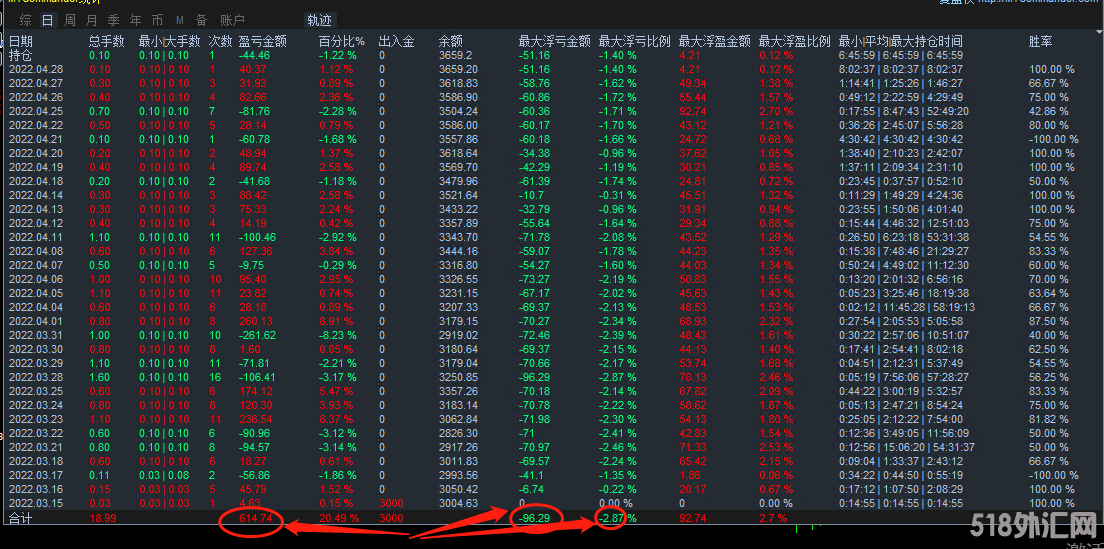Click the 出入金 column header
The width and height of the screenshot is (1104, 549).
pos(396,42)
